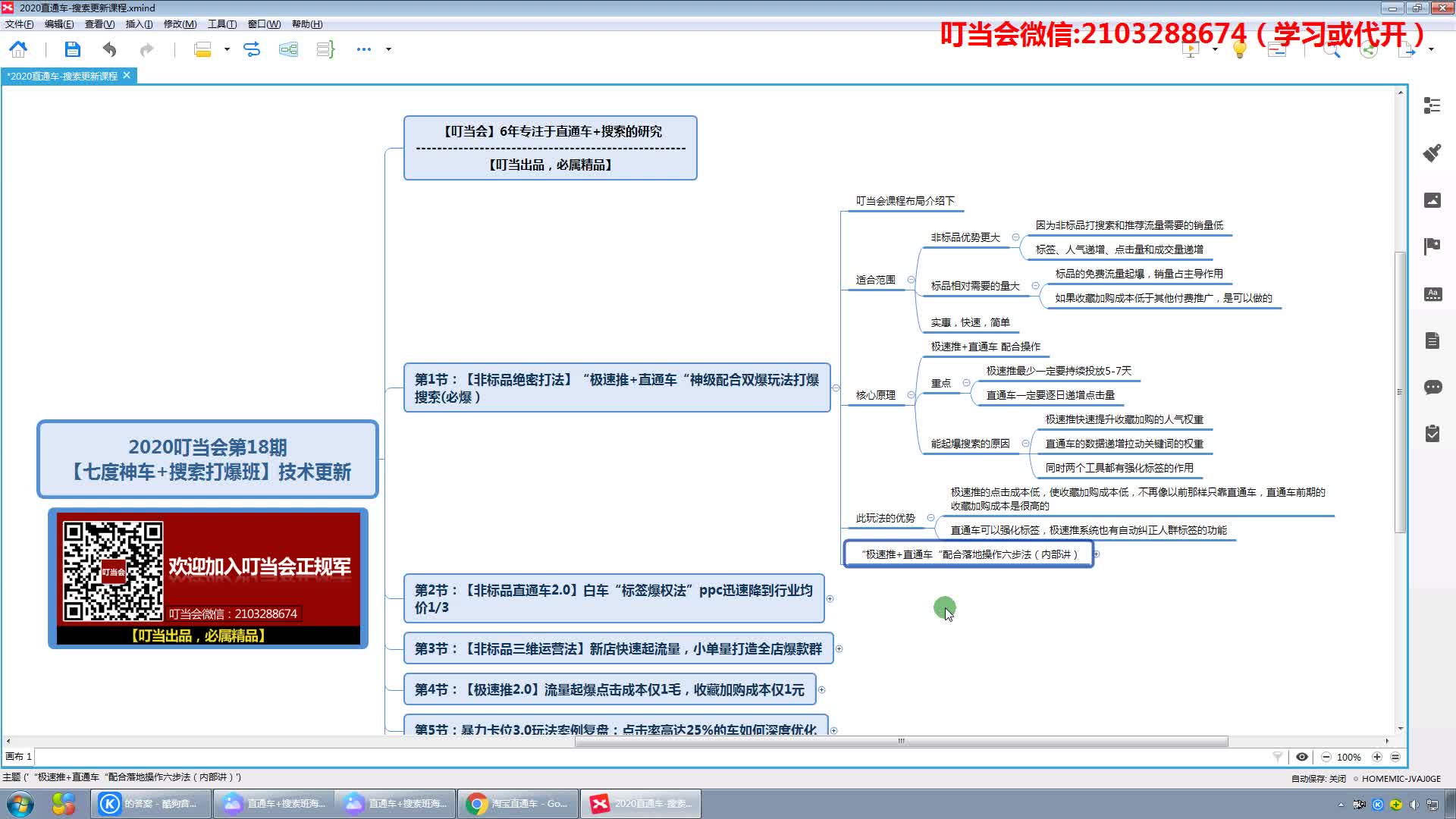Collapse the 能起爆搜索的原因 branch

(x=1025, y=443)
